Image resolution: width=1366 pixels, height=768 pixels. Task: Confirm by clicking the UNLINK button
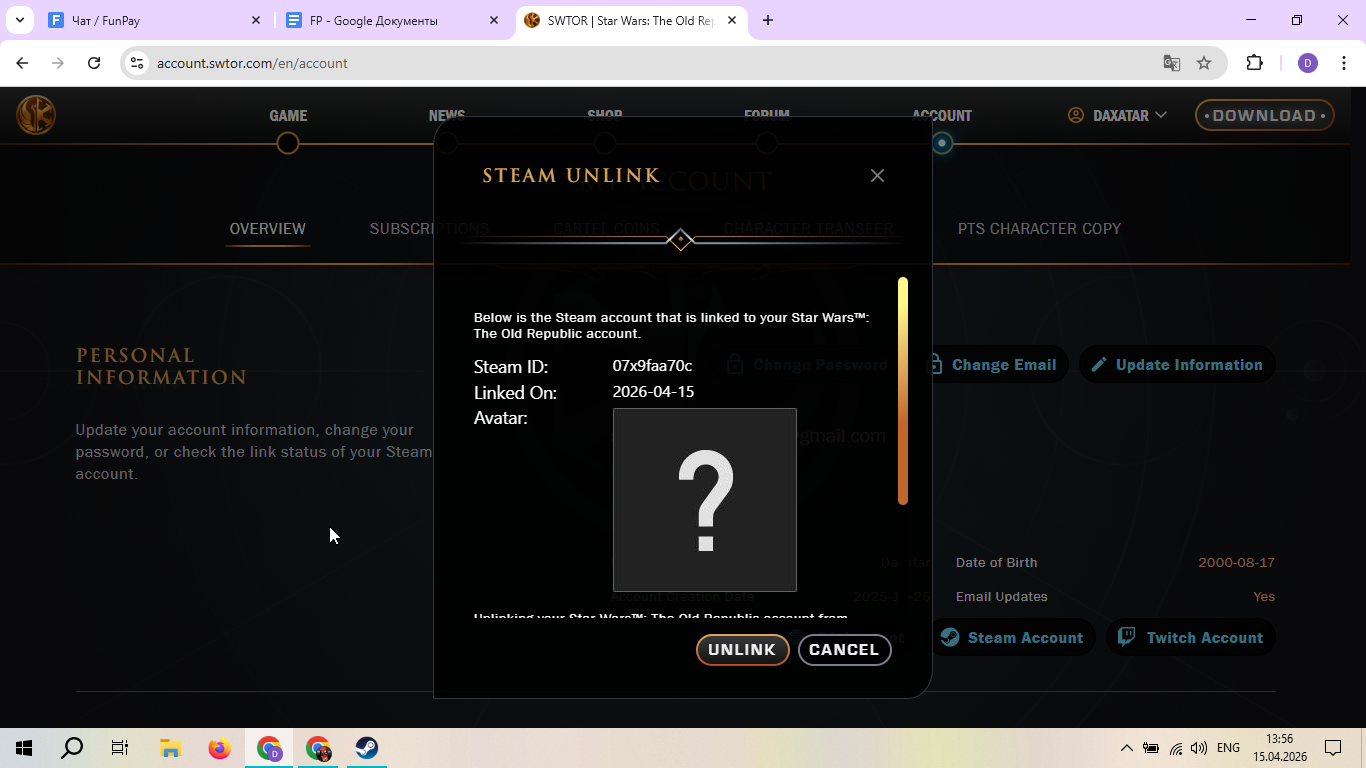tap(742, 650)
